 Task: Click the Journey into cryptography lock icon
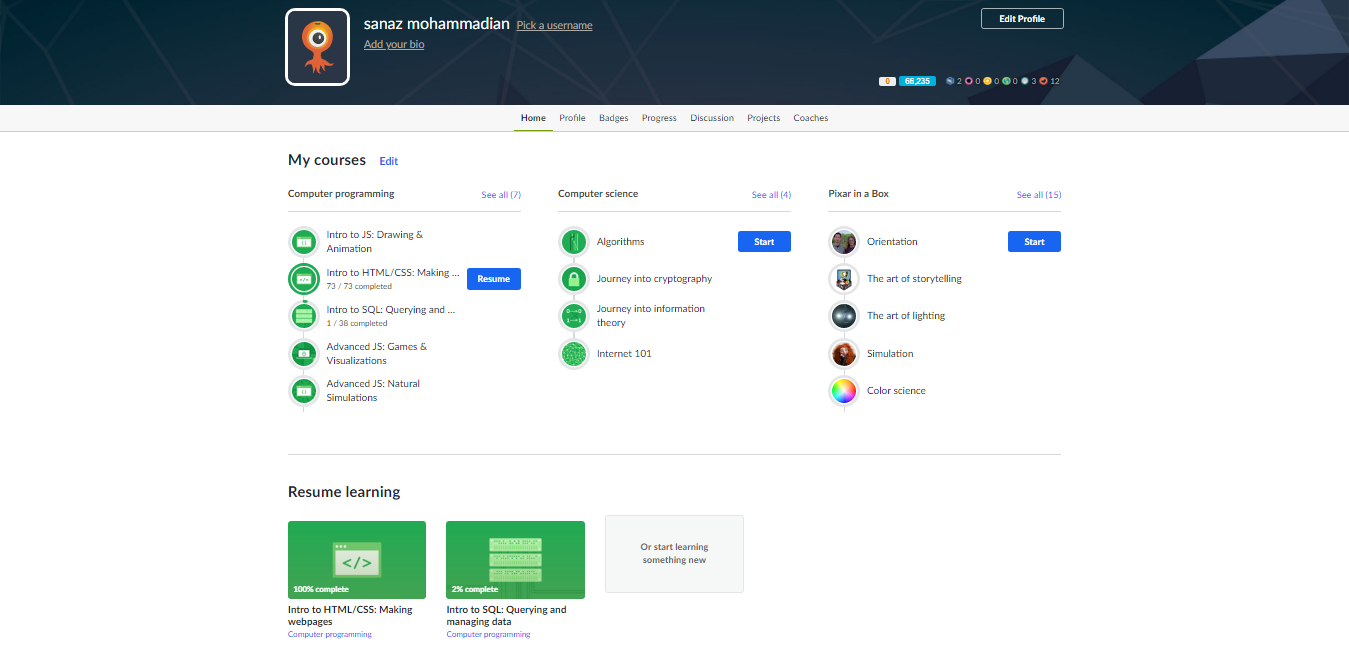[x=574, y=279]
